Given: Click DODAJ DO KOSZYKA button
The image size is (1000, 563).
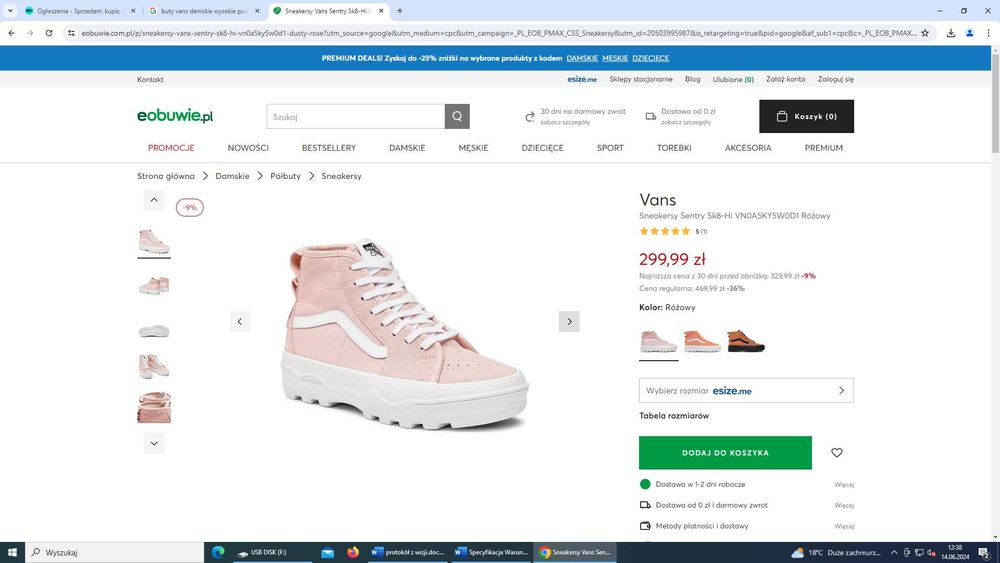Looking at the screenshot, I should [725, 453].
